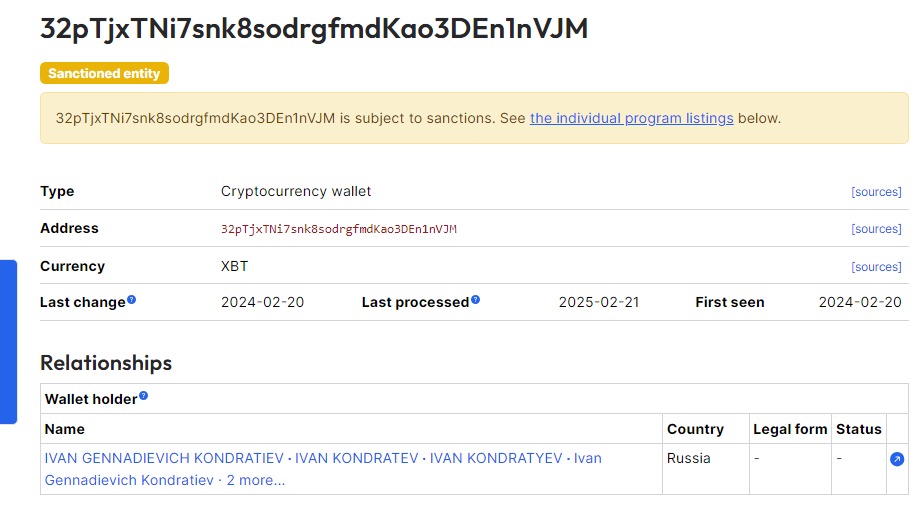Viewport: 916px width, 508px height.
Task: Click the Status column header
Action: 858,429
